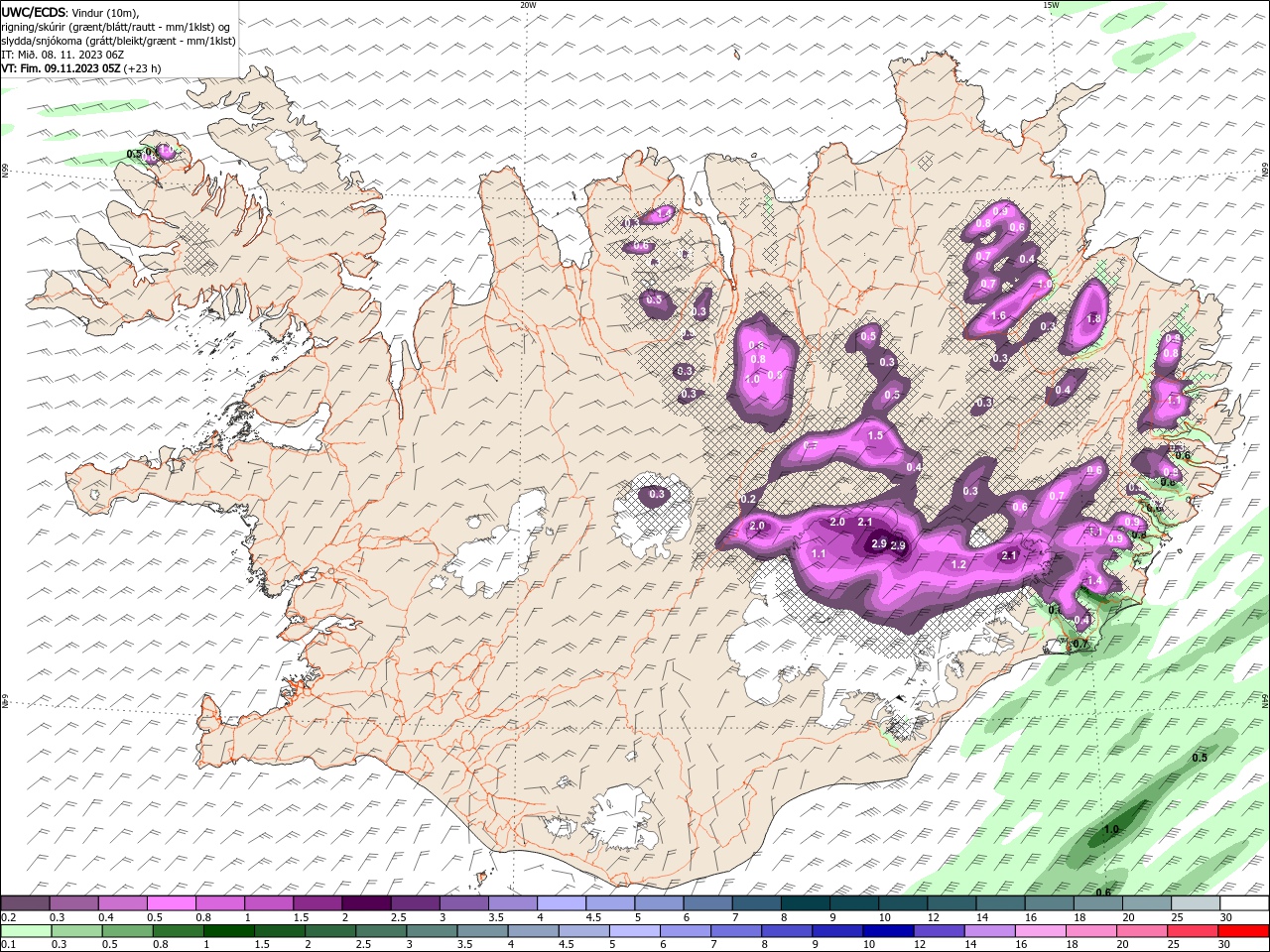This screenshot has height=952, width=1270.
Task: Click the '15W' longitude label
Action: 1051,5
